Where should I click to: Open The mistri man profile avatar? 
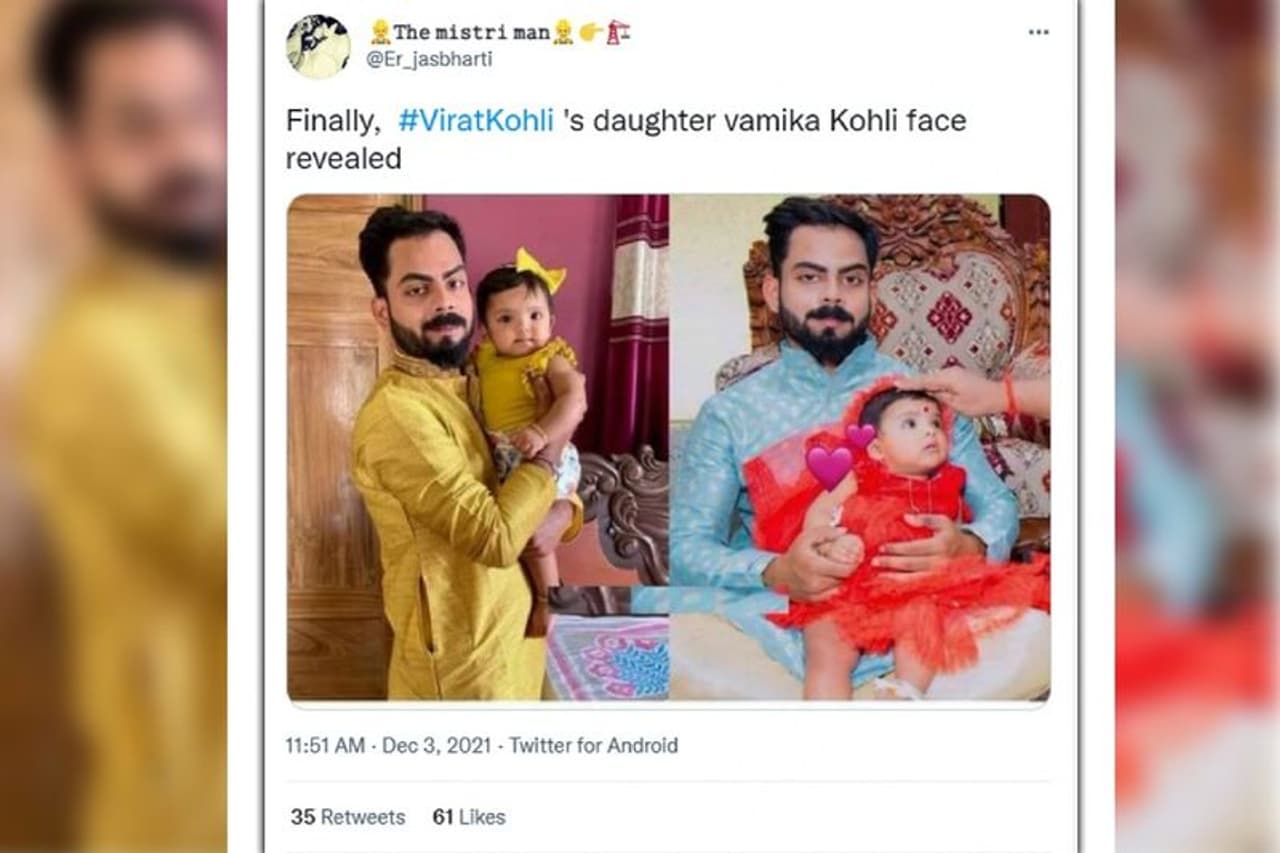pos(318,46)
